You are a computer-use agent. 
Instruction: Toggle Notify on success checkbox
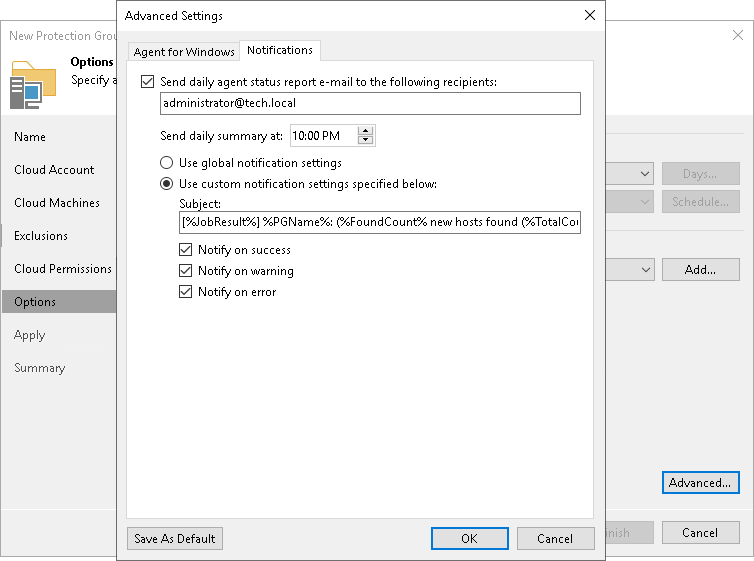pyautogui.click(x=186, y=249)
